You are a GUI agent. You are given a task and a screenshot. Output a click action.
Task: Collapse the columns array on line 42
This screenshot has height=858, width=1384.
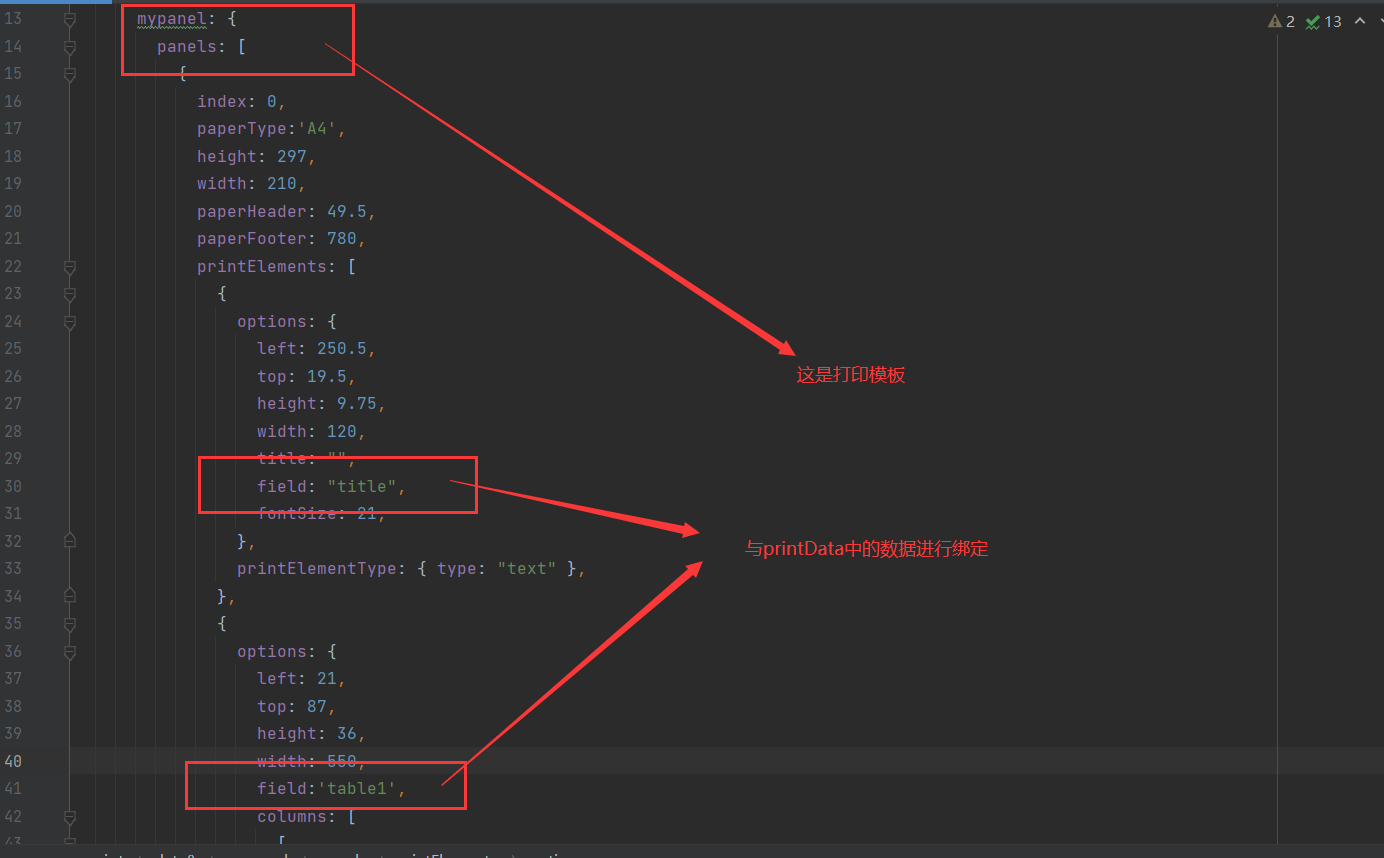(x=69, y=817)
